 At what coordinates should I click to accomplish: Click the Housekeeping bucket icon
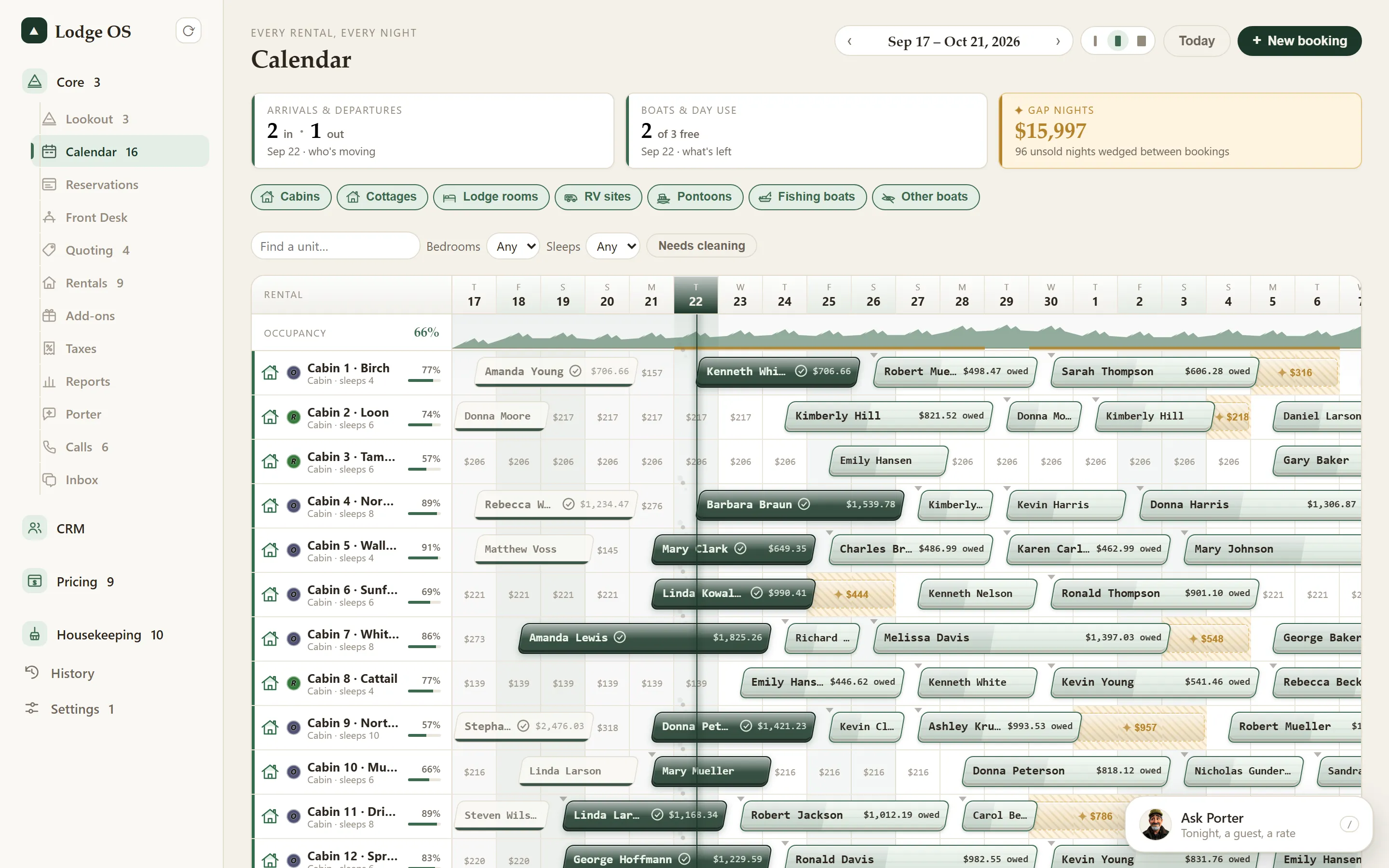pos(34,634)
